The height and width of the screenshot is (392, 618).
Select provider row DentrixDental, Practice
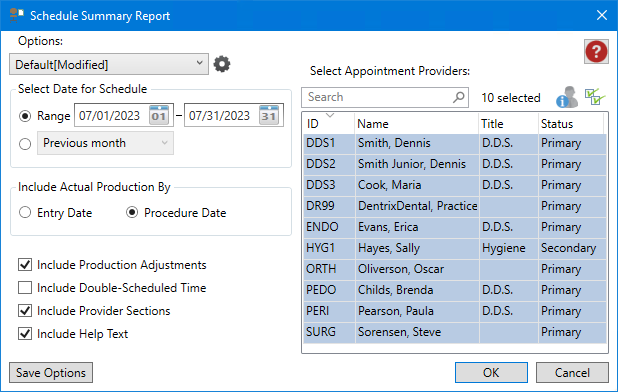point(455,206)
